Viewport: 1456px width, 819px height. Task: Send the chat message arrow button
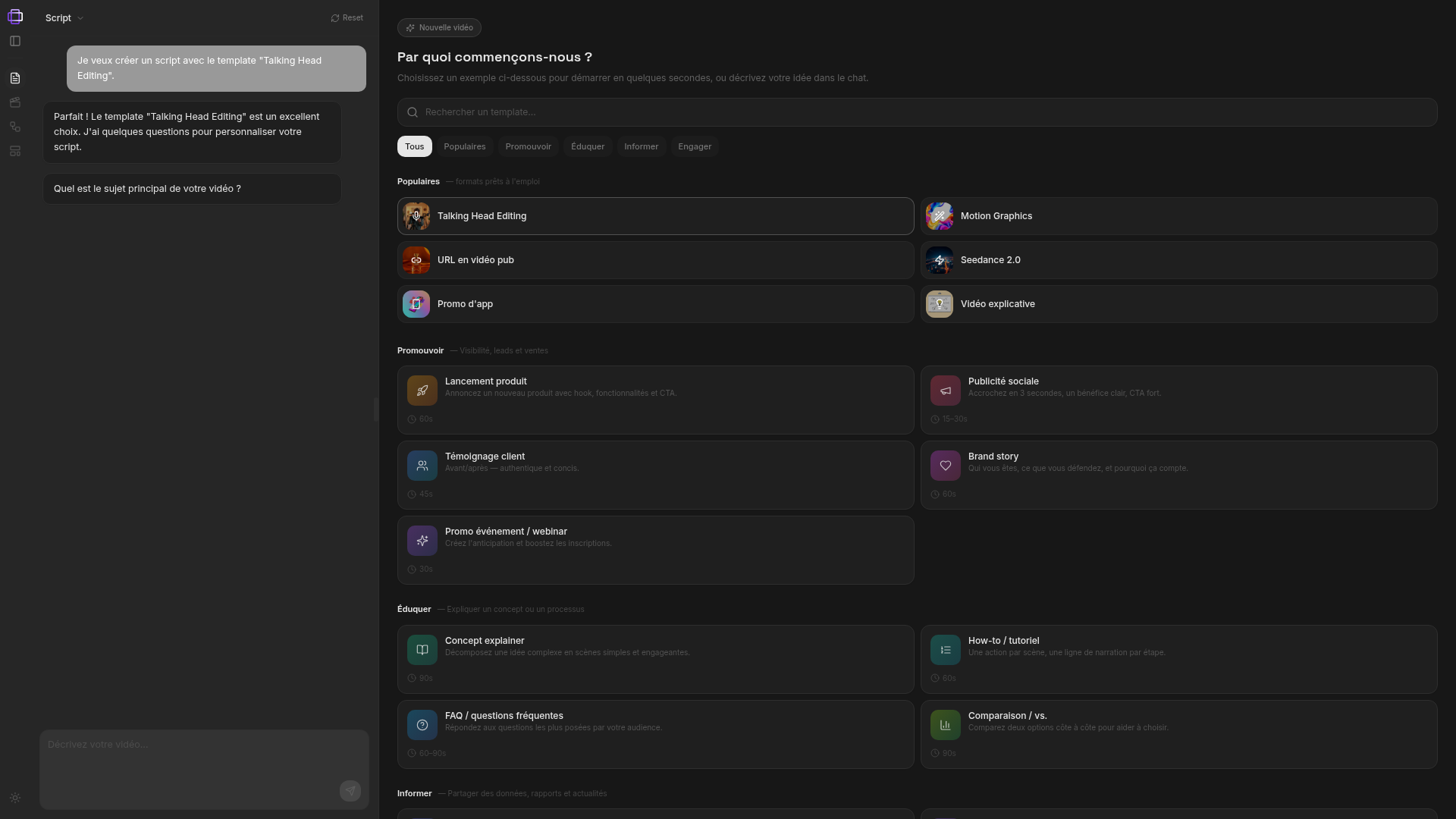tap(350, 791)
